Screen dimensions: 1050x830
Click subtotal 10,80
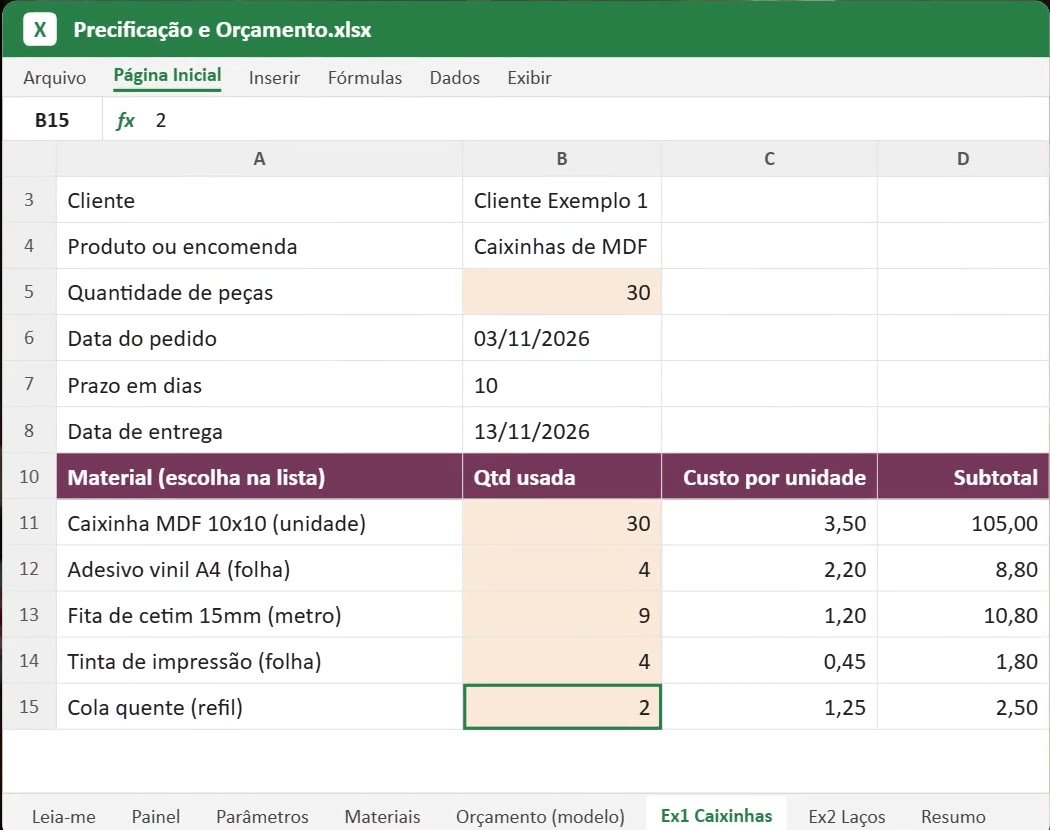963,615
